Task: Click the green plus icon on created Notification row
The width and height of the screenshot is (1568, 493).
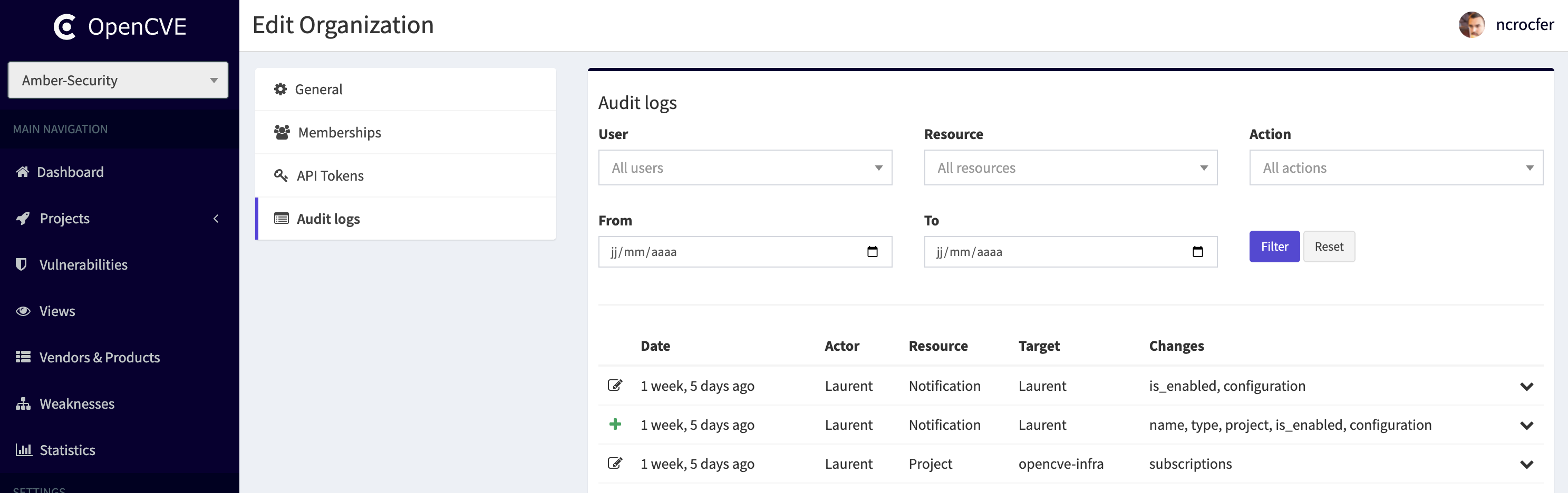Action: coord(615,425)
